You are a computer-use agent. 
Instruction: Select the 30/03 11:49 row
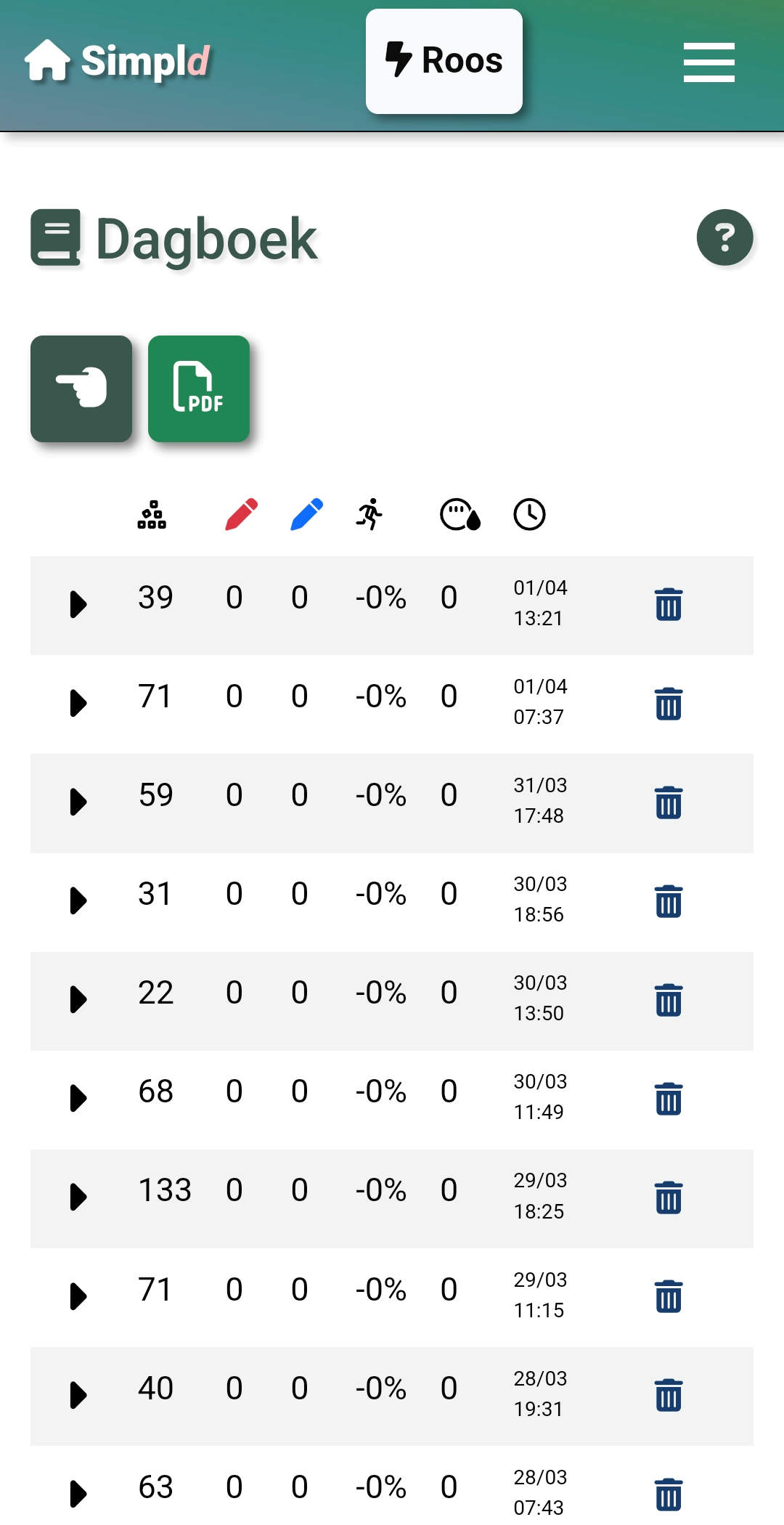[x=392, y=1099]
